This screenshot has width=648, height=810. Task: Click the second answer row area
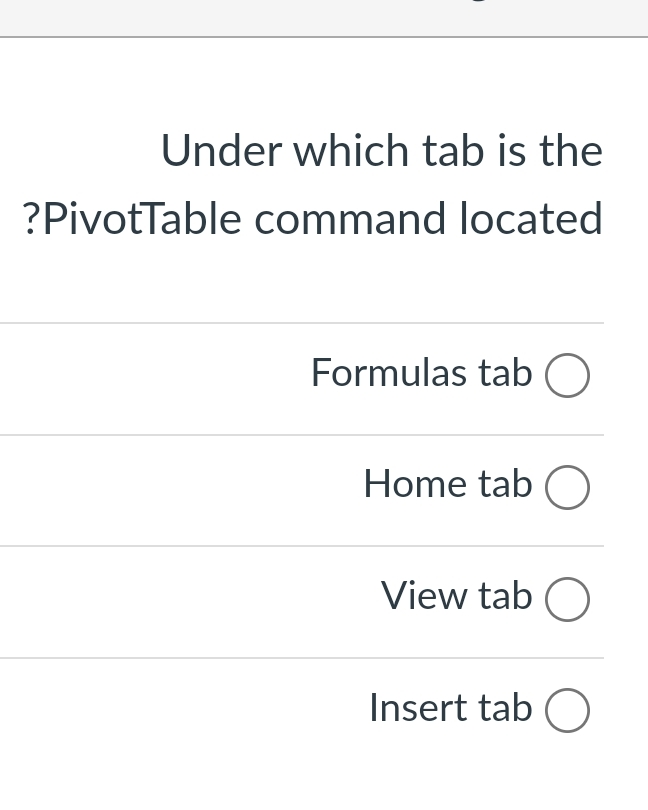point(324,489)
